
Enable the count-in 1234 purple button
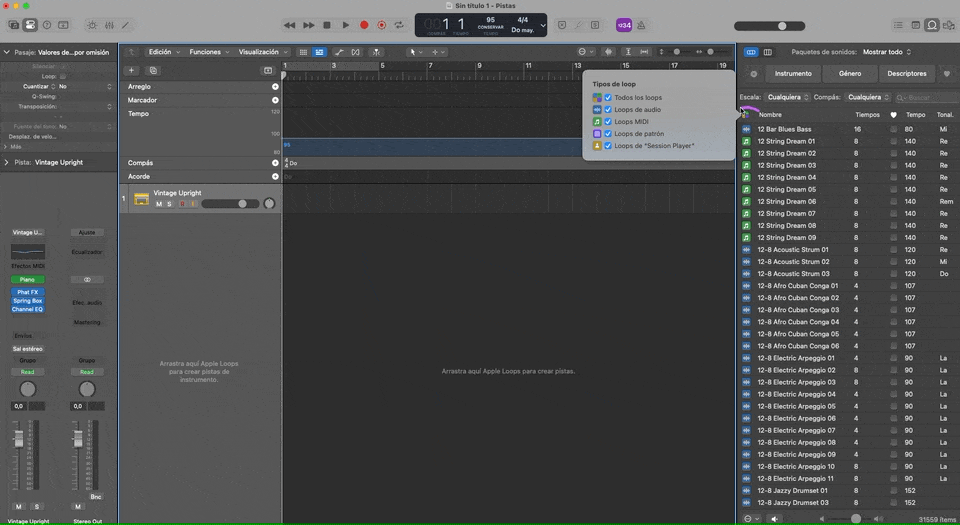[624, 25]
